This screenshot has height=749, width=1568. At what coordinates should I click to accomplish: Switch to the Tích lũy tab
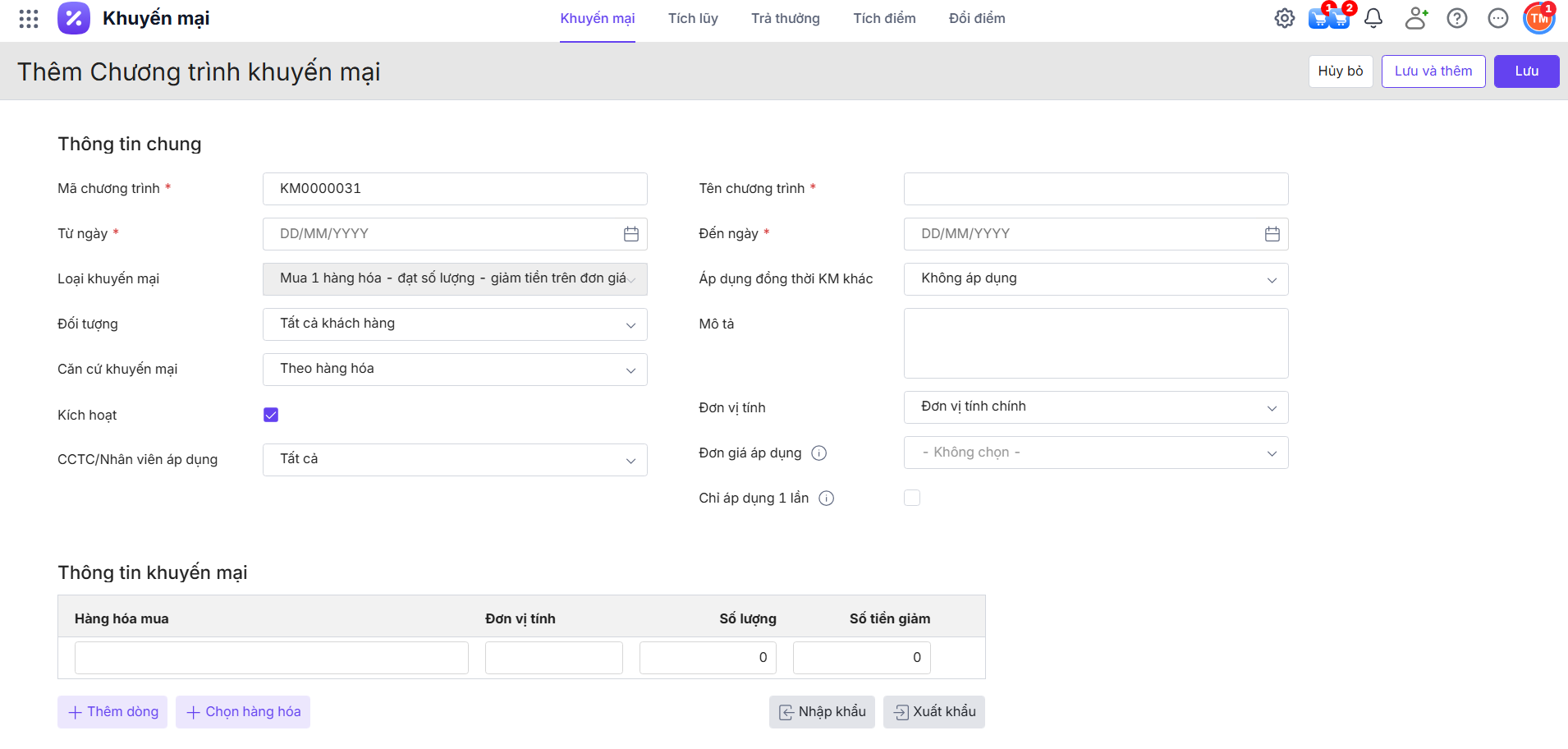coord(693,19)
